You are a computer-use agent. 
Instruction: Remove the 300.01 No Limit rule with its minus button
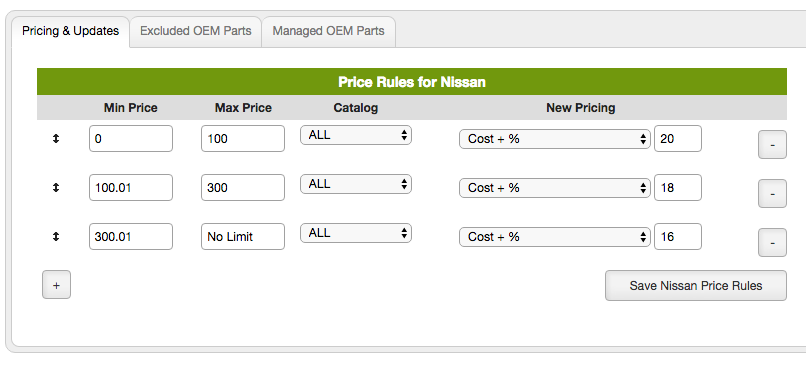(772, 243)
